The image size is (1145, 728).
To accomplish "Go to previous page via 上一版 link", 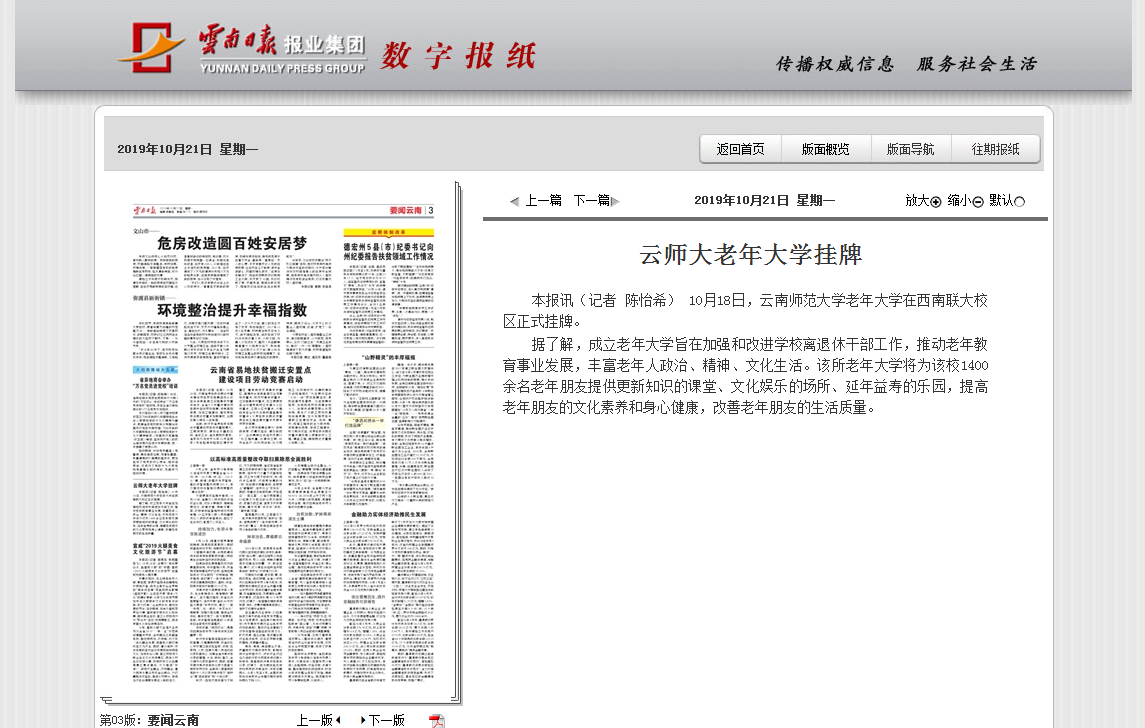I will (x=314, y=720).
